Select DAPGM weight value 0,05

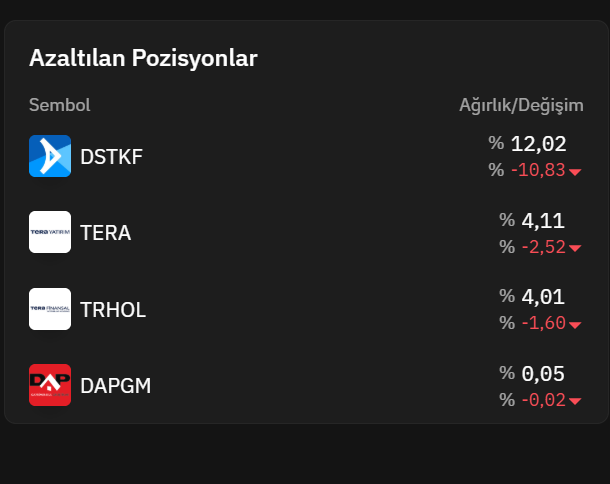pyautogui.click(x=543, y=374)
